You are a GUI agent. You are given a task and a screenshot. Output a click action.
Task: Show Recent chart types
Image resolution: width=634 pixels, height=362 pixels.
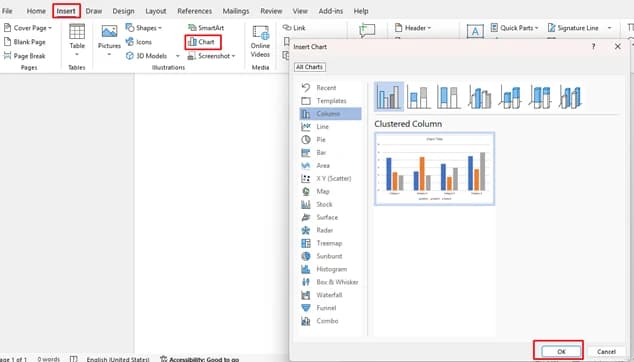(330, 88)
